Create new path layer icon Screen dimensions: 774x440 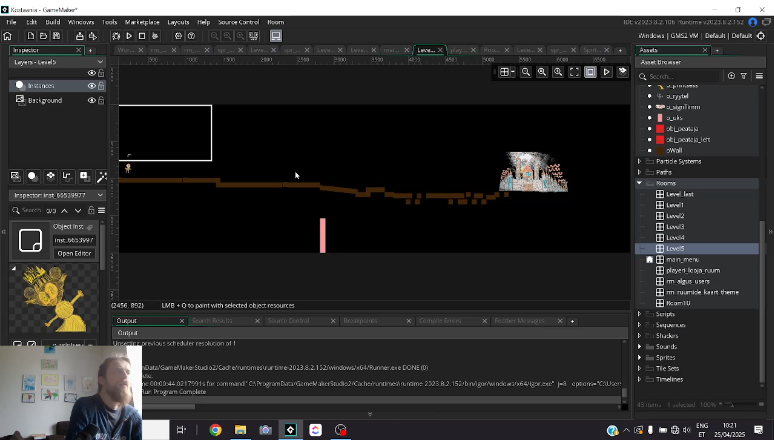click(67, 176)
